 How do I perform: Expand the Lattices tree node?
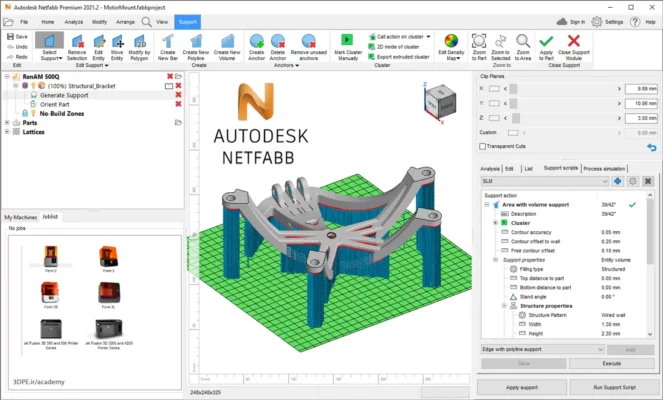[x=7, y=132]
